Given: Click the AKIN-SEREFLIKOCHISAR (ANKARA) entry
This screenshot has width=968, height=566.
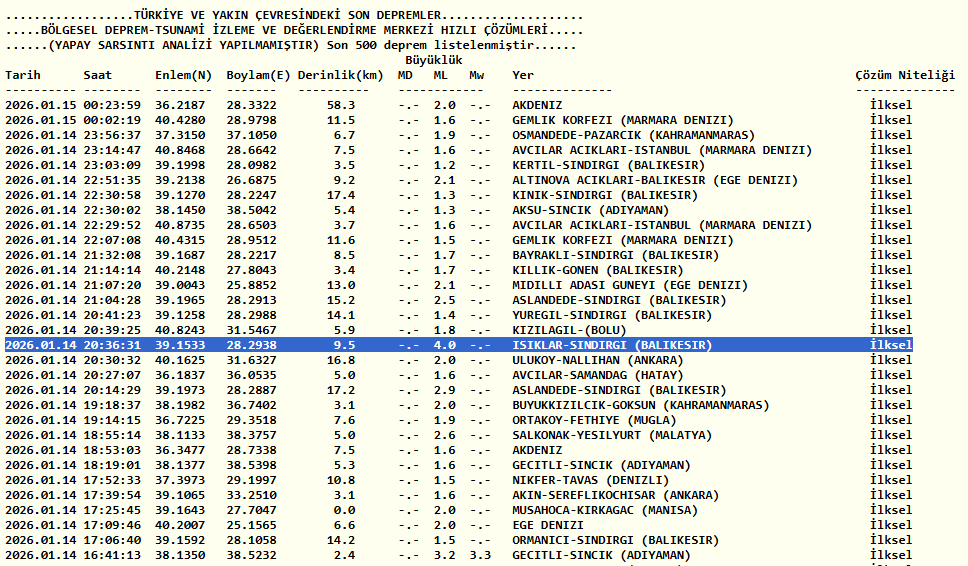Looking at the screenshot, I should (614, 495).
